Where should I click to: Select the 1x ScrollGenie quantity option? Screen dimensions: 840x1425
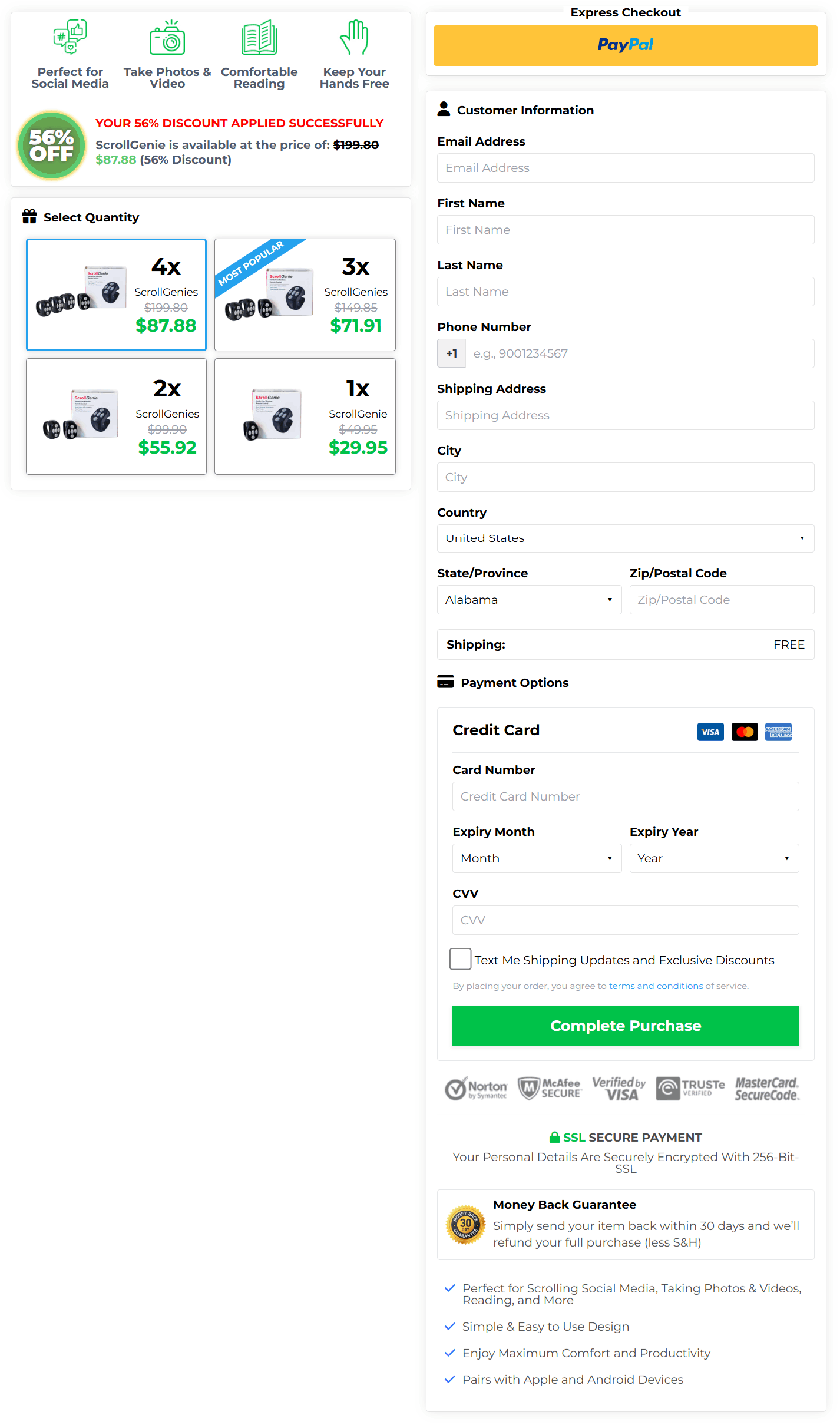(x=305, y=416)
